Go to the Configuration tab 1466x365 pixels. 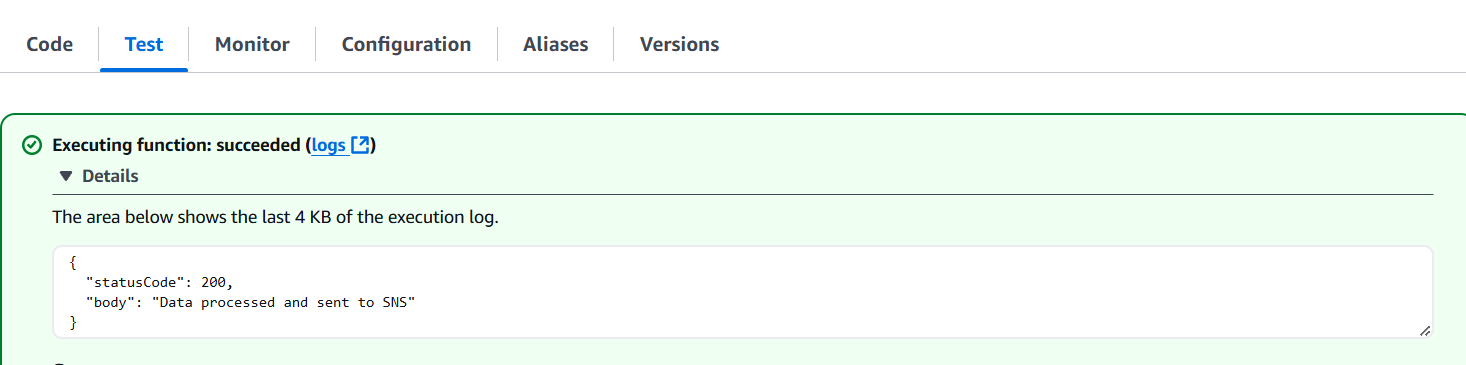click(406, 44)
